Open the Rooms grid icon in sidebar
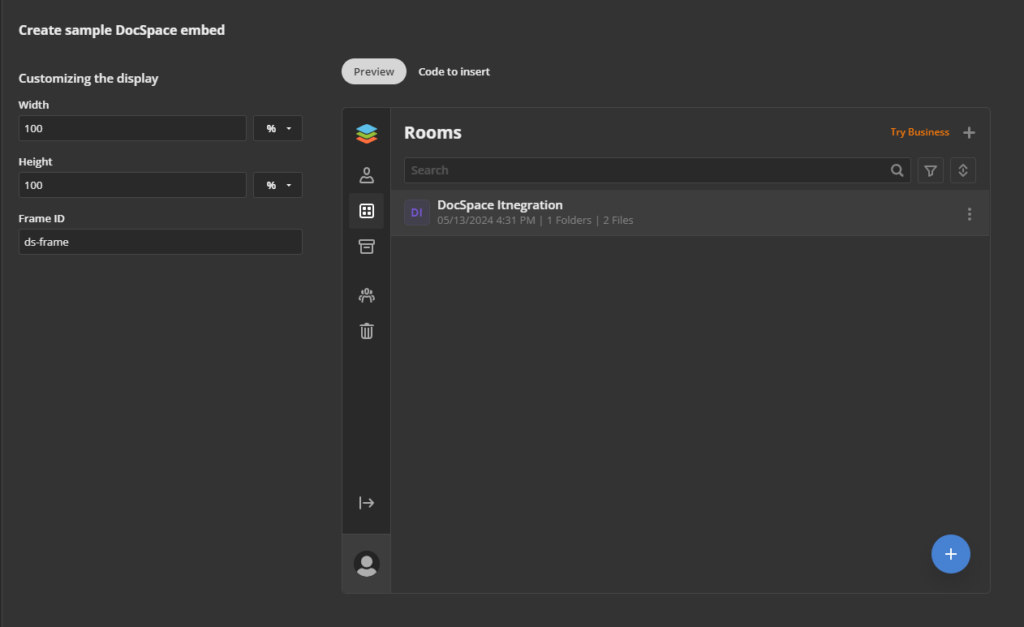This screenshot has height=627, width=1024. coord(366,211)
